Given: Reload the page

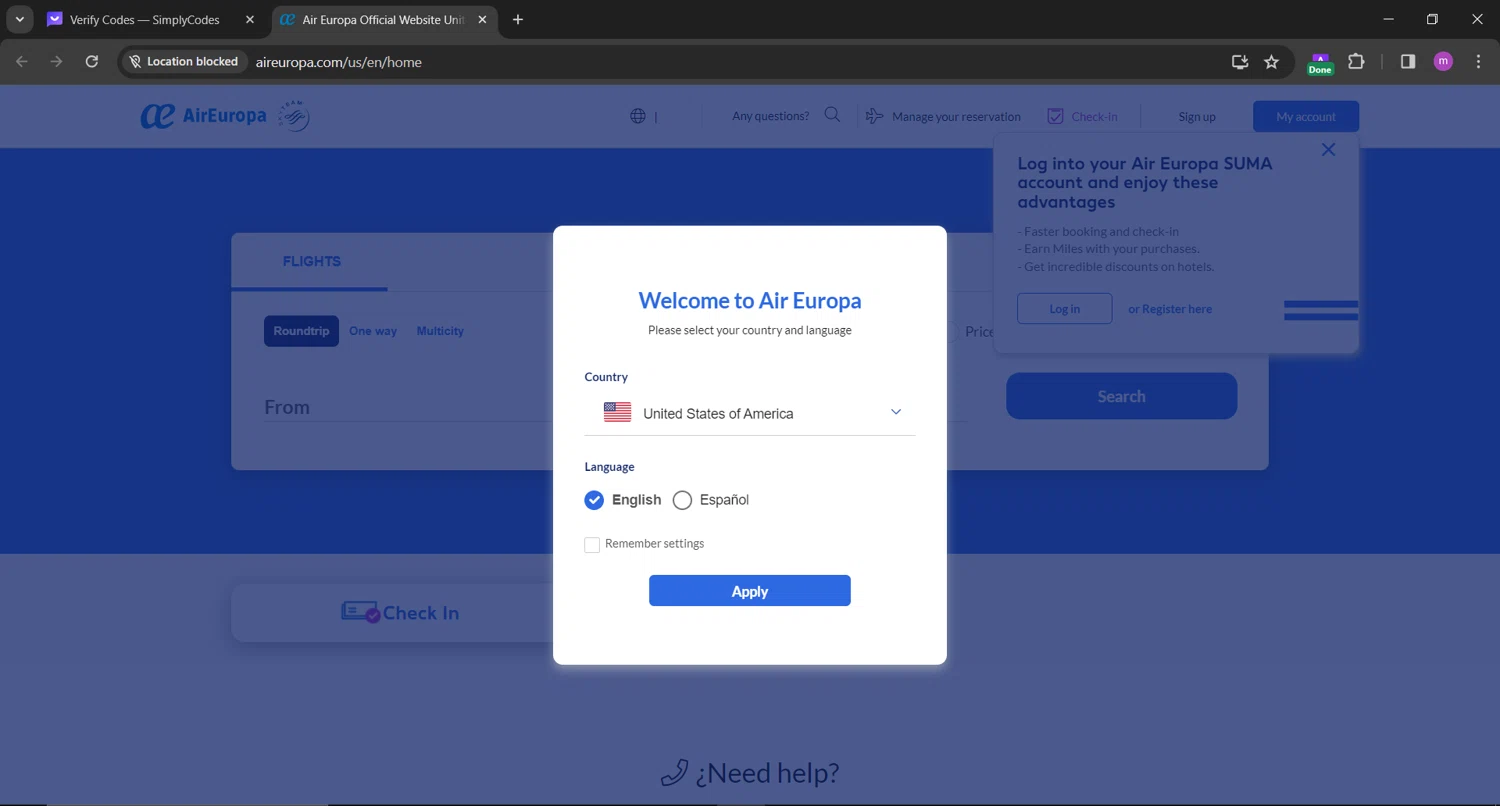Looking at the screenshot, I should coord(91,62).
